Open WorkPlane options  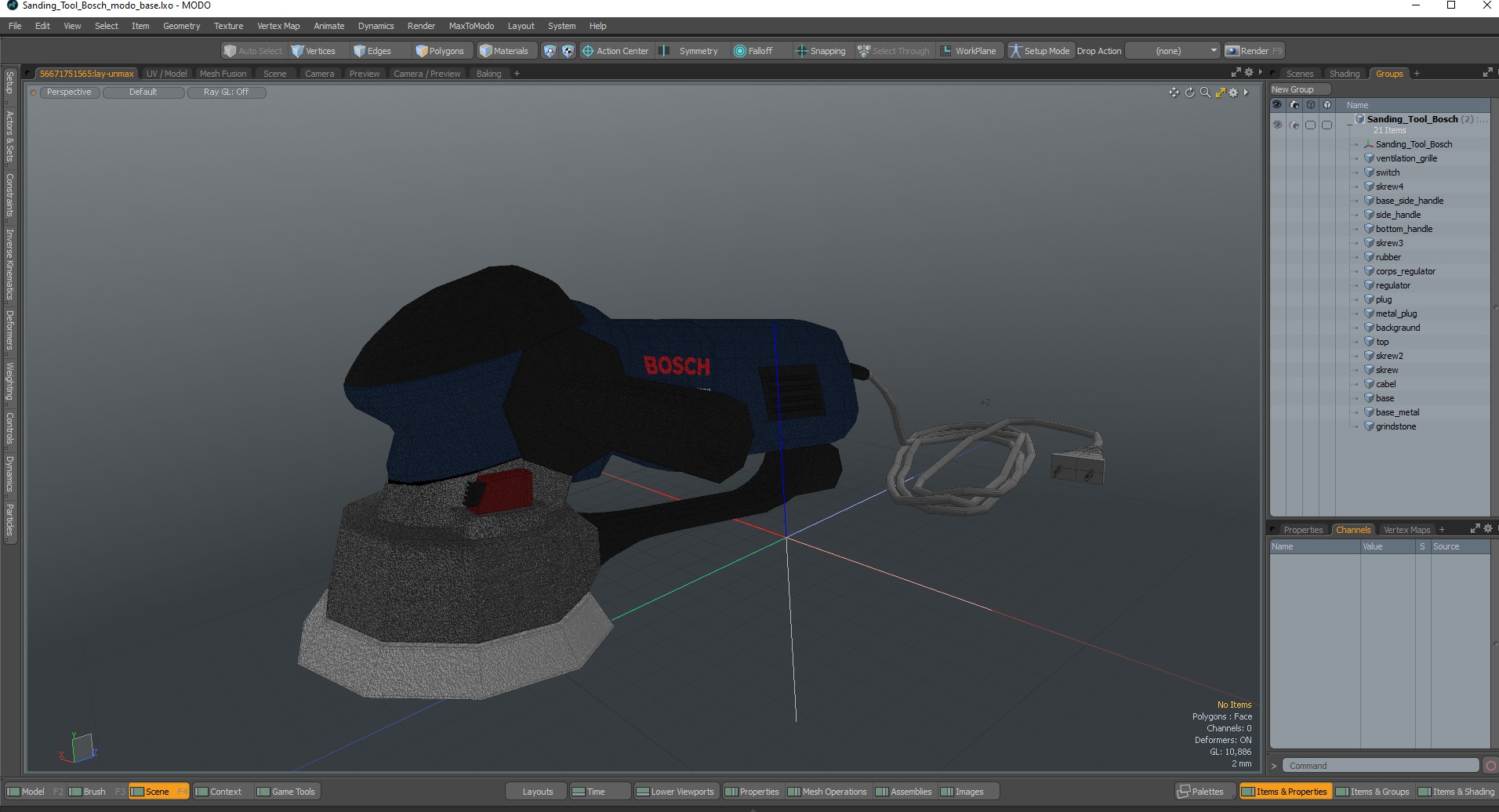(x=969, y=51)
